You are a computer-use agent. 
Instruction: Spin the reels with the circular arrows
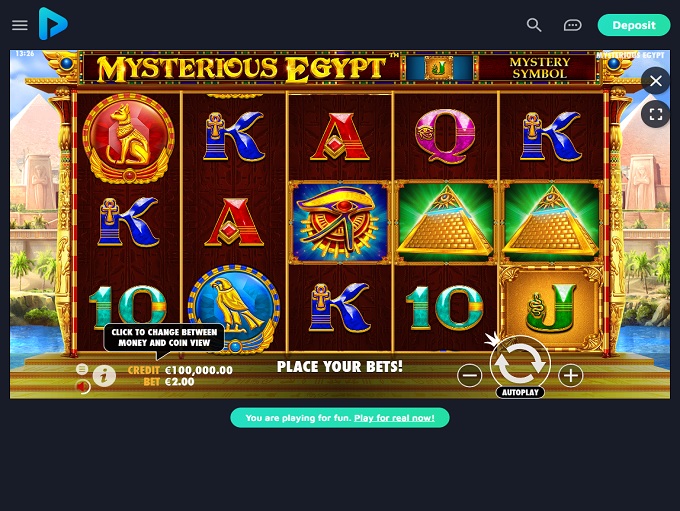[x=520, y=363]
